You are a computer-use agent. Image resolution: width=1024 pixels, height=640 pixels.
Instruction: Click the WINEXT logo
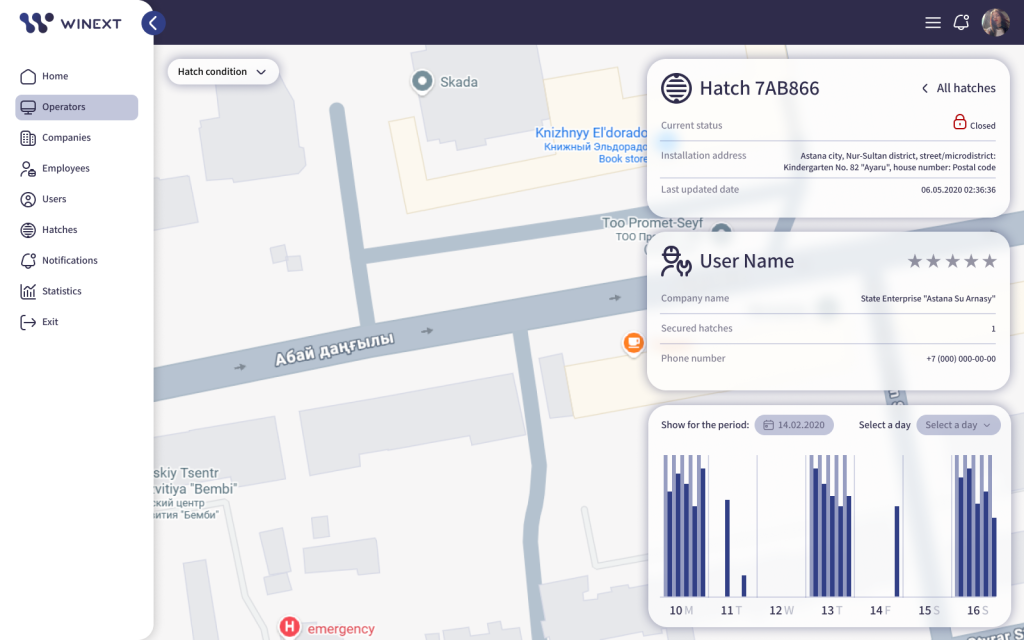[68, 22]
